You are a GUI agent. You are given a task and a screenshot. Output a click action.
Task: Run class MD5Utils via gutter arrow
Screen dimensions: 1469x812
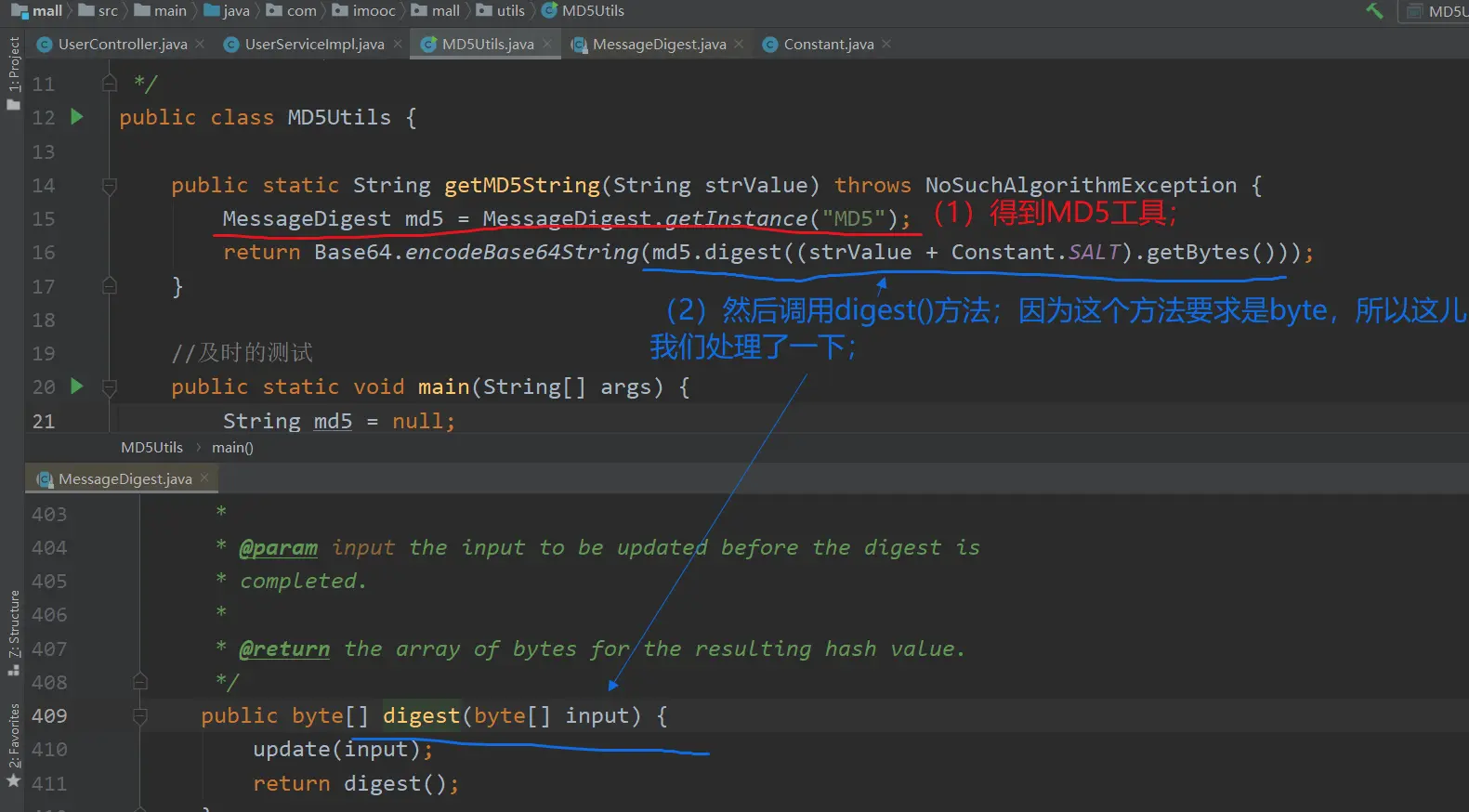[77, 117]
